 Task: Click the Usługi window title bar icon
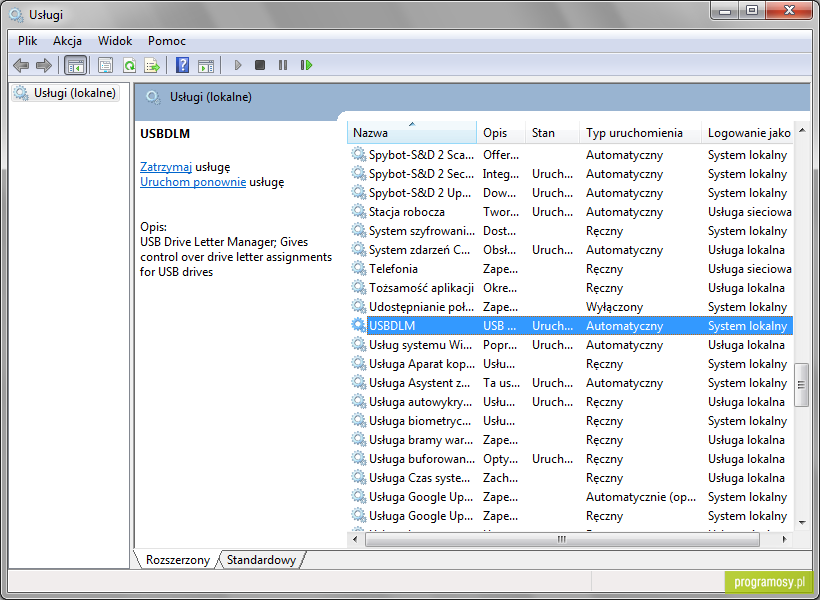coord(16,15)
